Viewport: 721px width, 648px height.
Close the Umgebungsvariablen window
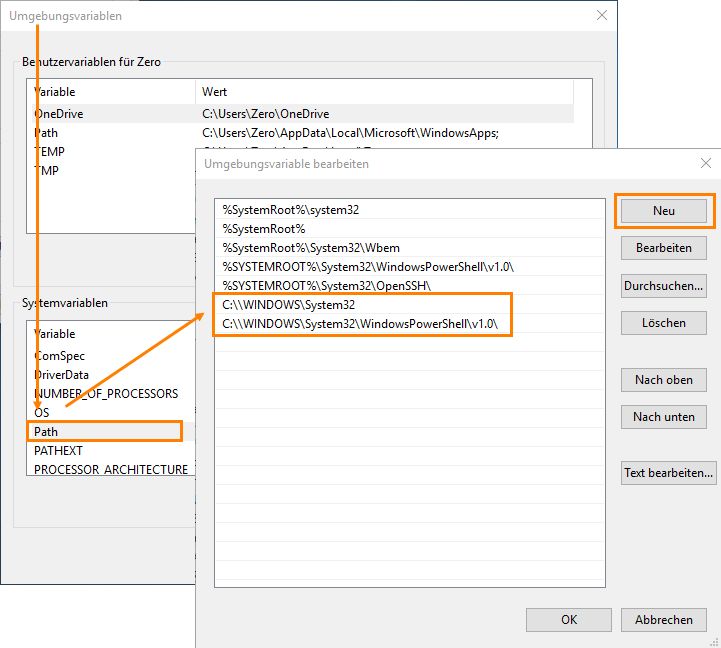point(602,15)
